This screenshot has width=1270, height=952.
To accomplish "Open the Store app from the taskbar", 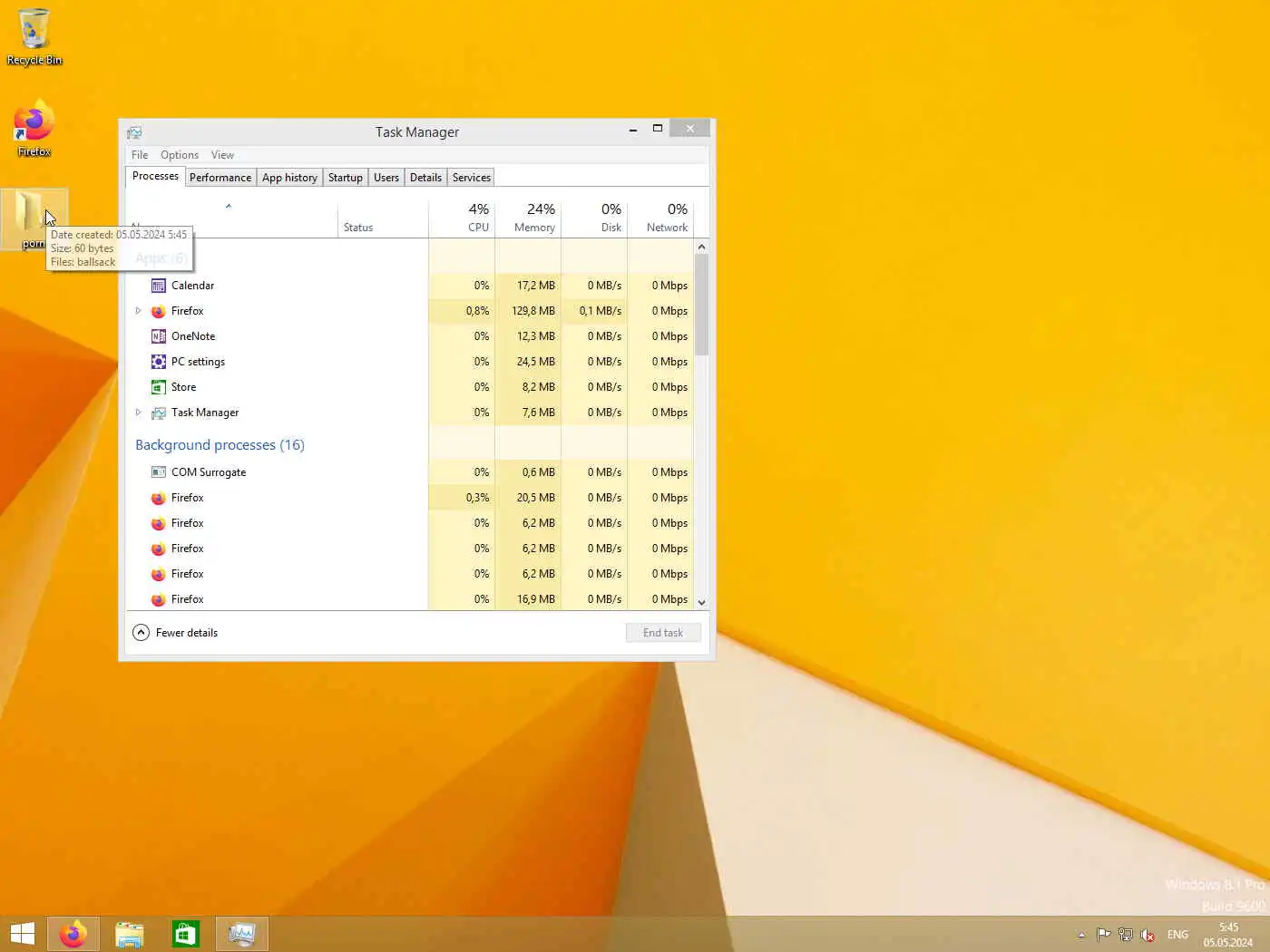I will pos(186,934).
